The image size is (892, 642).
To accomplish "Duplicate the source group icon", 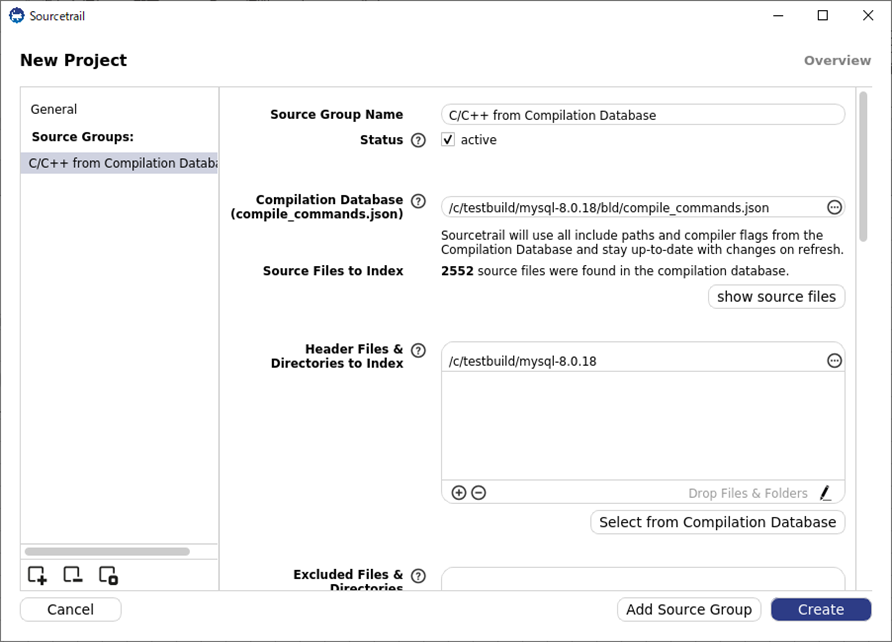I will (x=108, y=575).
